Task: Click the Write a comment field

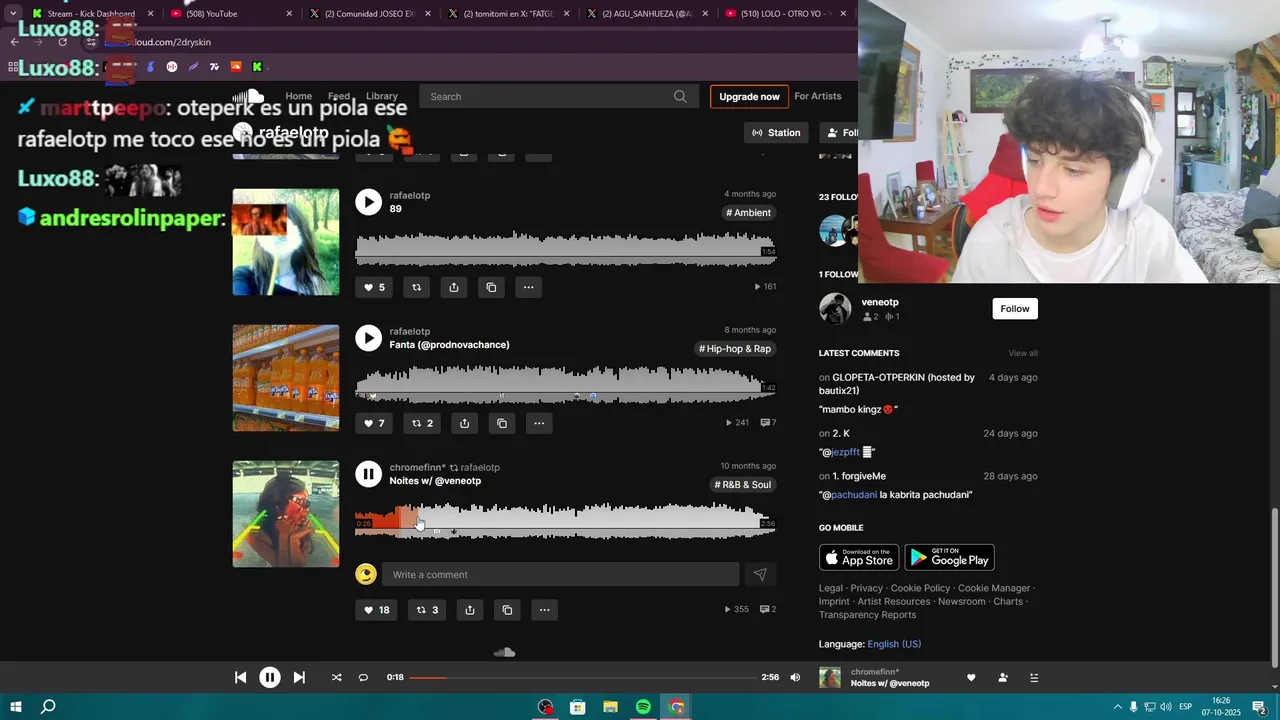Action: [562, 574]
